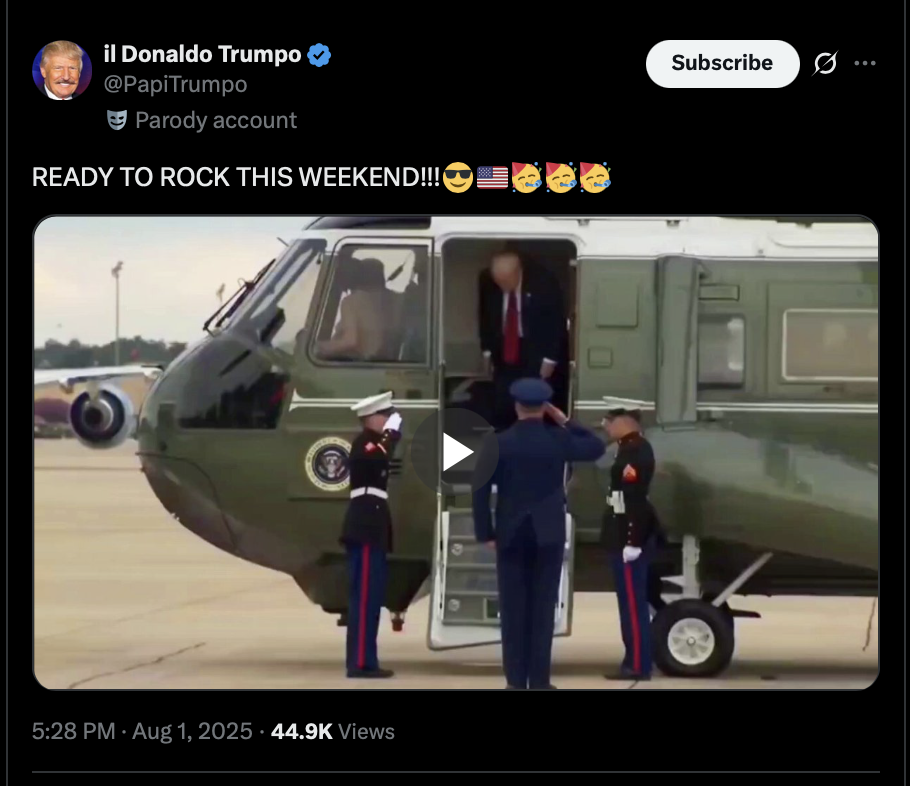Click the middle party face emoji
This screenshot has height=786, width=910.
(x=561, y=177)
